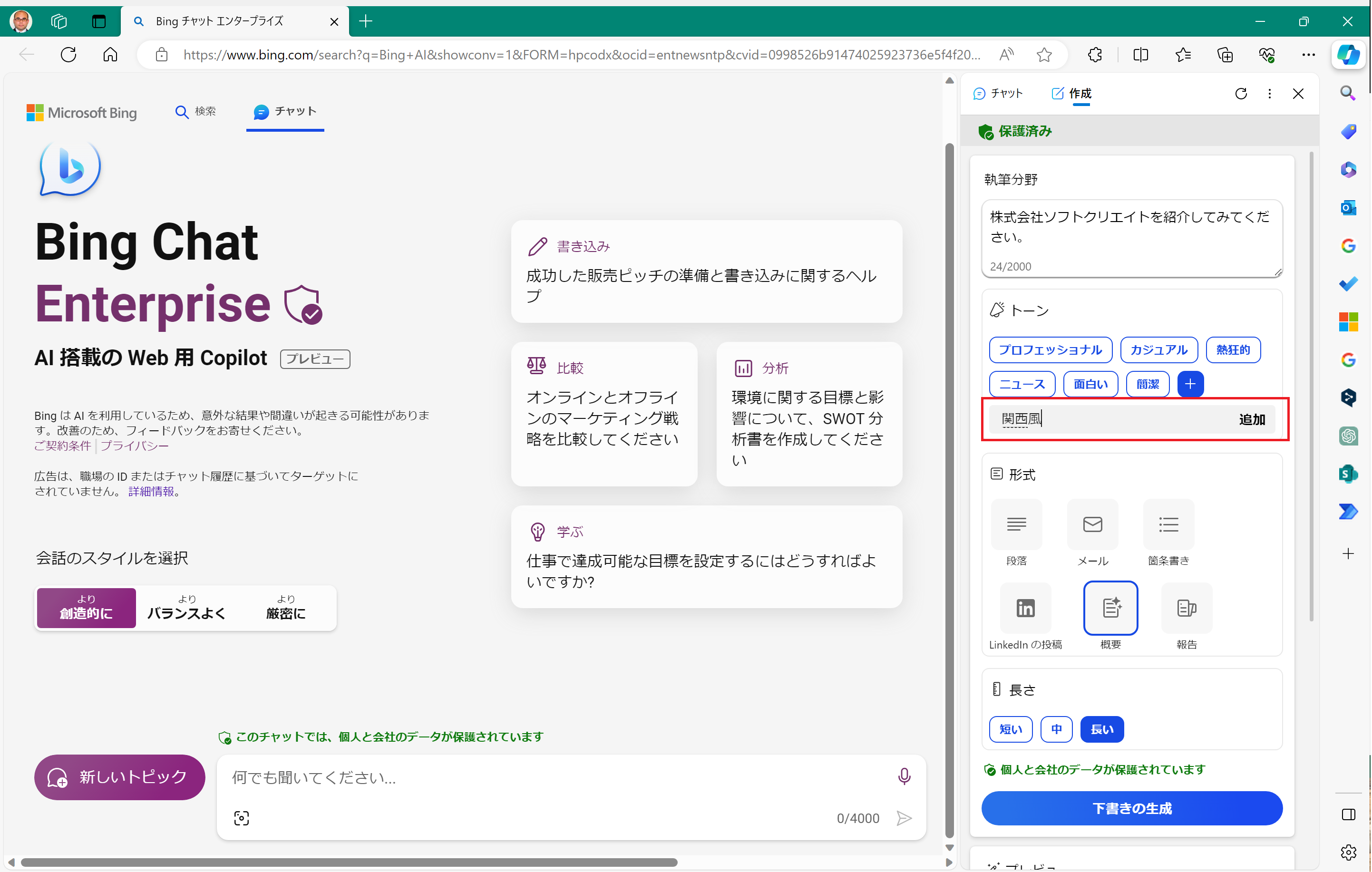
Task: Choose the 簡潔 tone
Action: pyautogui.click(x=1148, y=384)
